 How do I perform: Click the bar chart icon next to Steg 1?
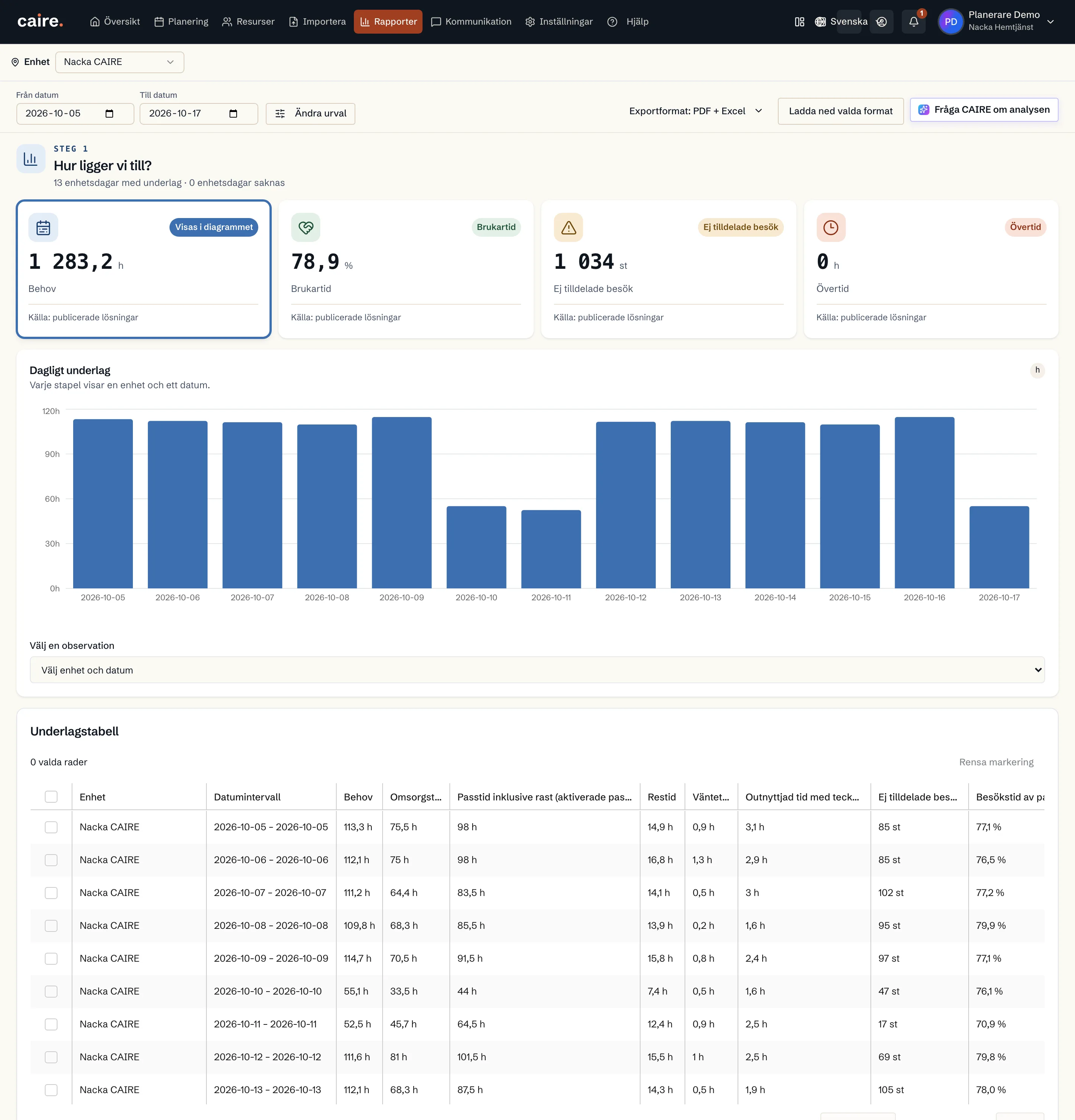point(31,159)
